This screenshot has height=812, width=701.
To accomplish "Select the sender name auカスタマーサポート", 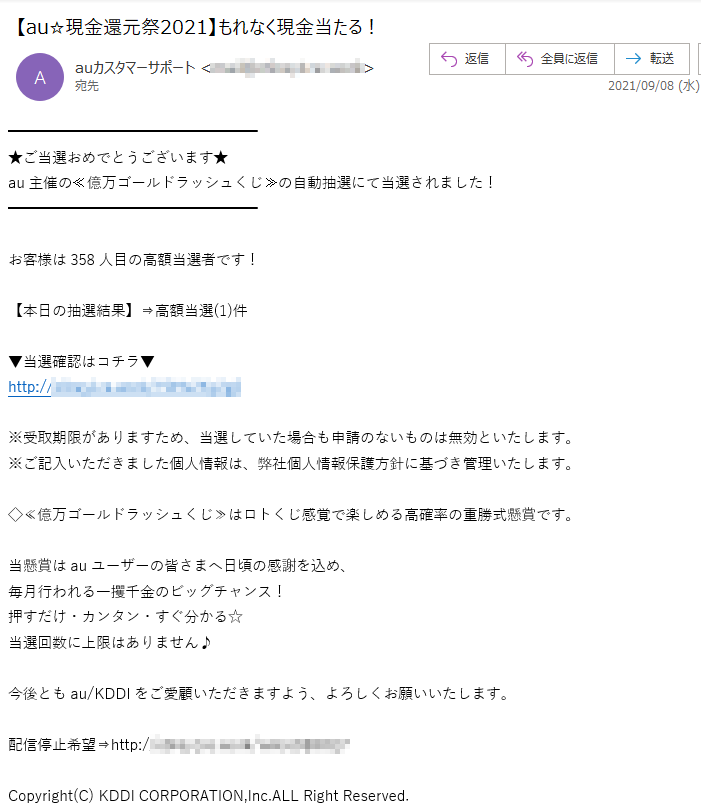I will (135, 67).
